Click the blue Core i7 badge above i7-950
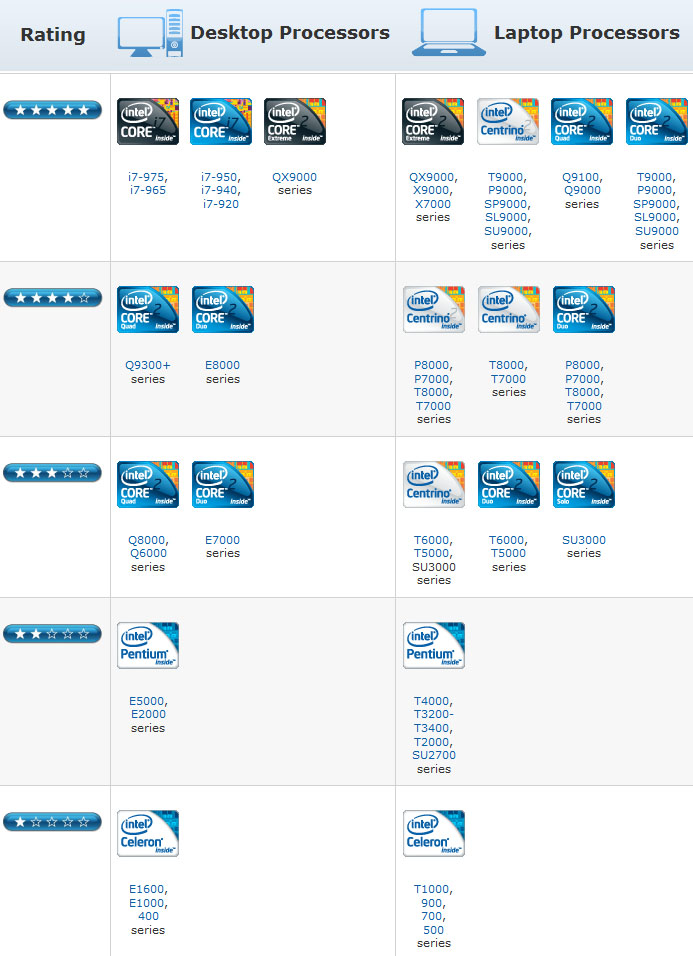 (221, 121)
